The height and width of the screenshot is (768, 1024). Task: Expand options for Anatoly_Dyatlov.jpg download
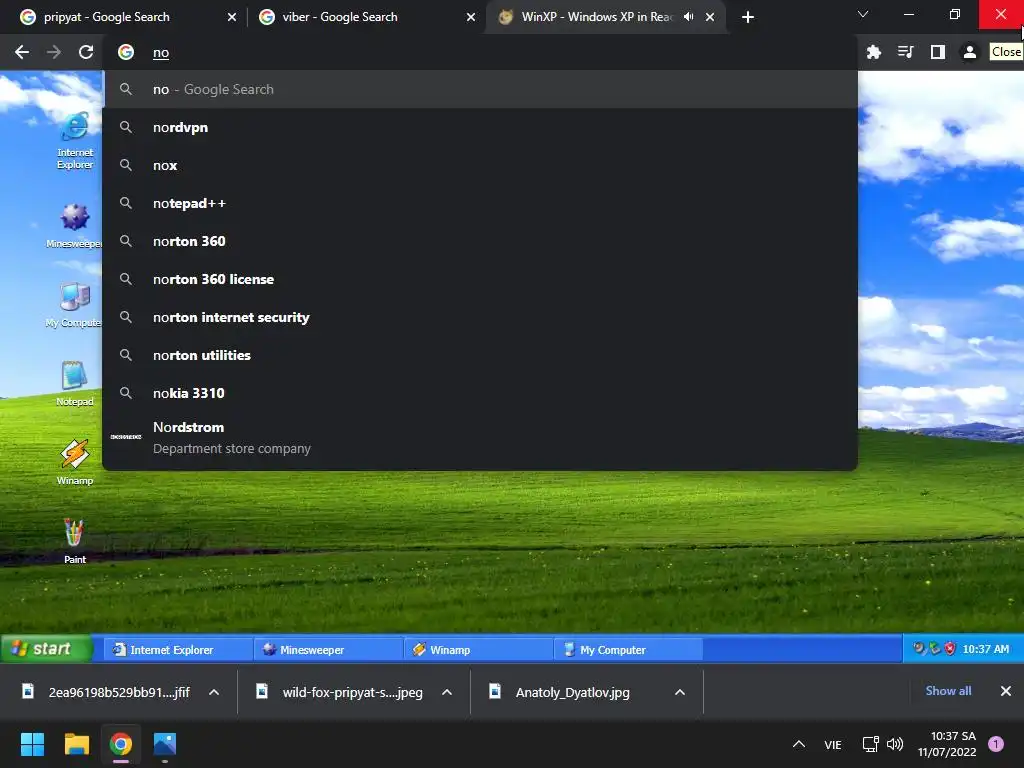click(680, 692)
